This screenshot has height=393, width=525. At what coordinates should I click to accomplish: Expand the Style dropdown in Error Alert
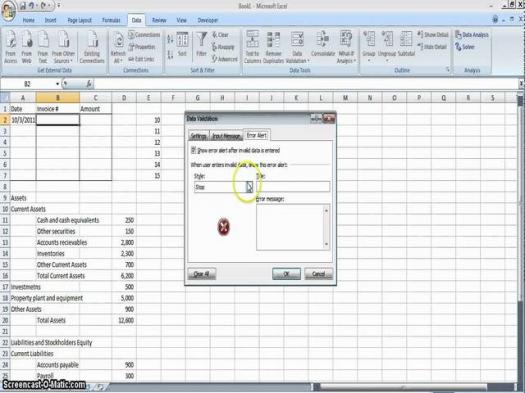(x=249, y=187)
